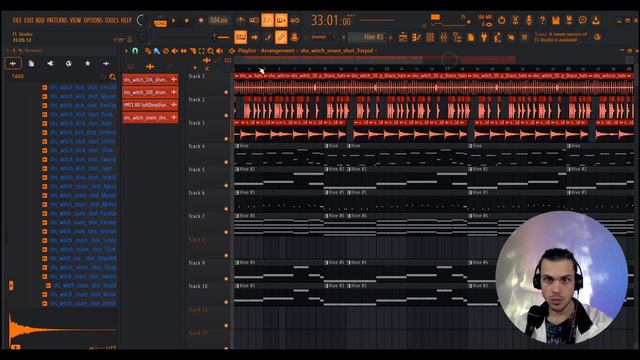Click the record button in transport
The image size is (640, 360).
pyautogui.click(x=200, y=20)
